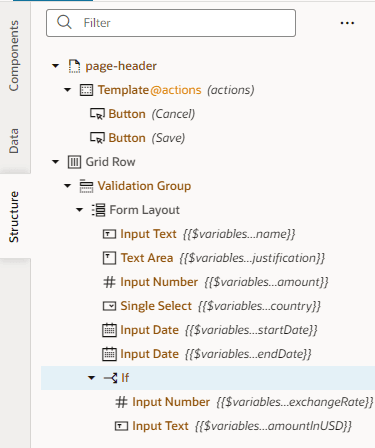Focus the Filter input field

click(x=171, y=23)
